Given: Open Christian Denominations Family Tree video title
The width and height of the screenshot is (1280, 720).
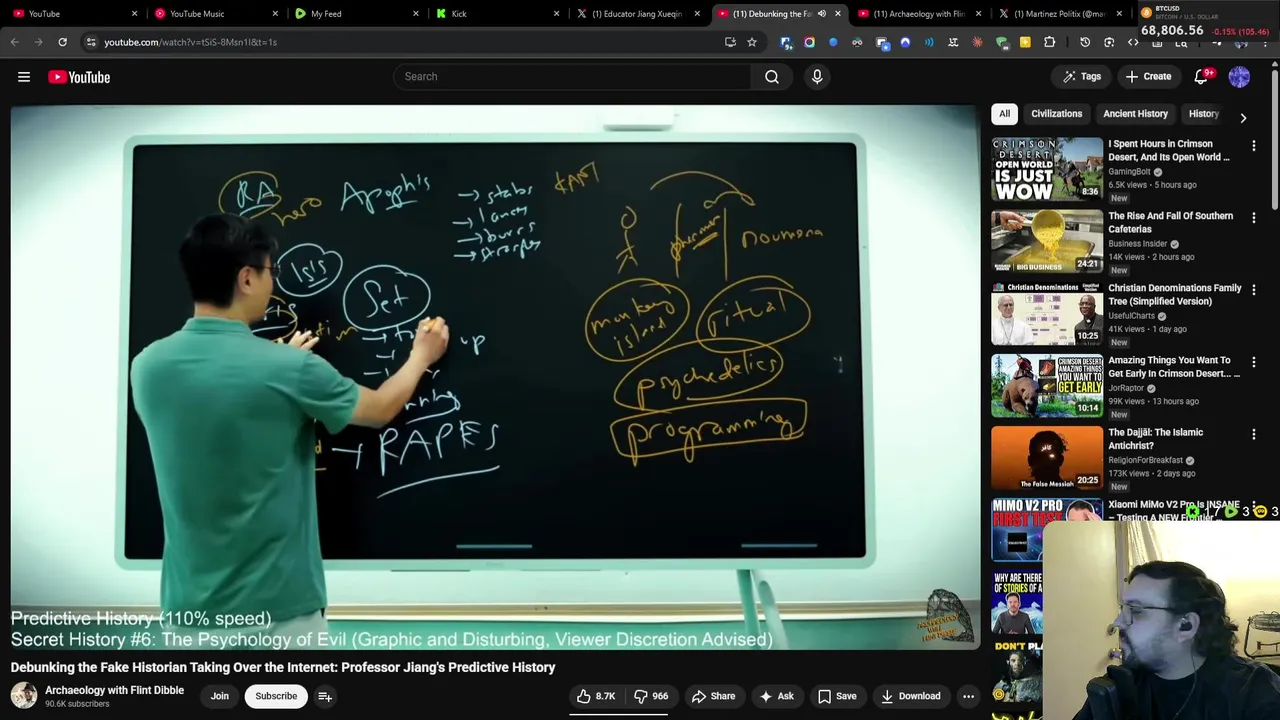Looking at the screenshot, I should click(1174, 294).
